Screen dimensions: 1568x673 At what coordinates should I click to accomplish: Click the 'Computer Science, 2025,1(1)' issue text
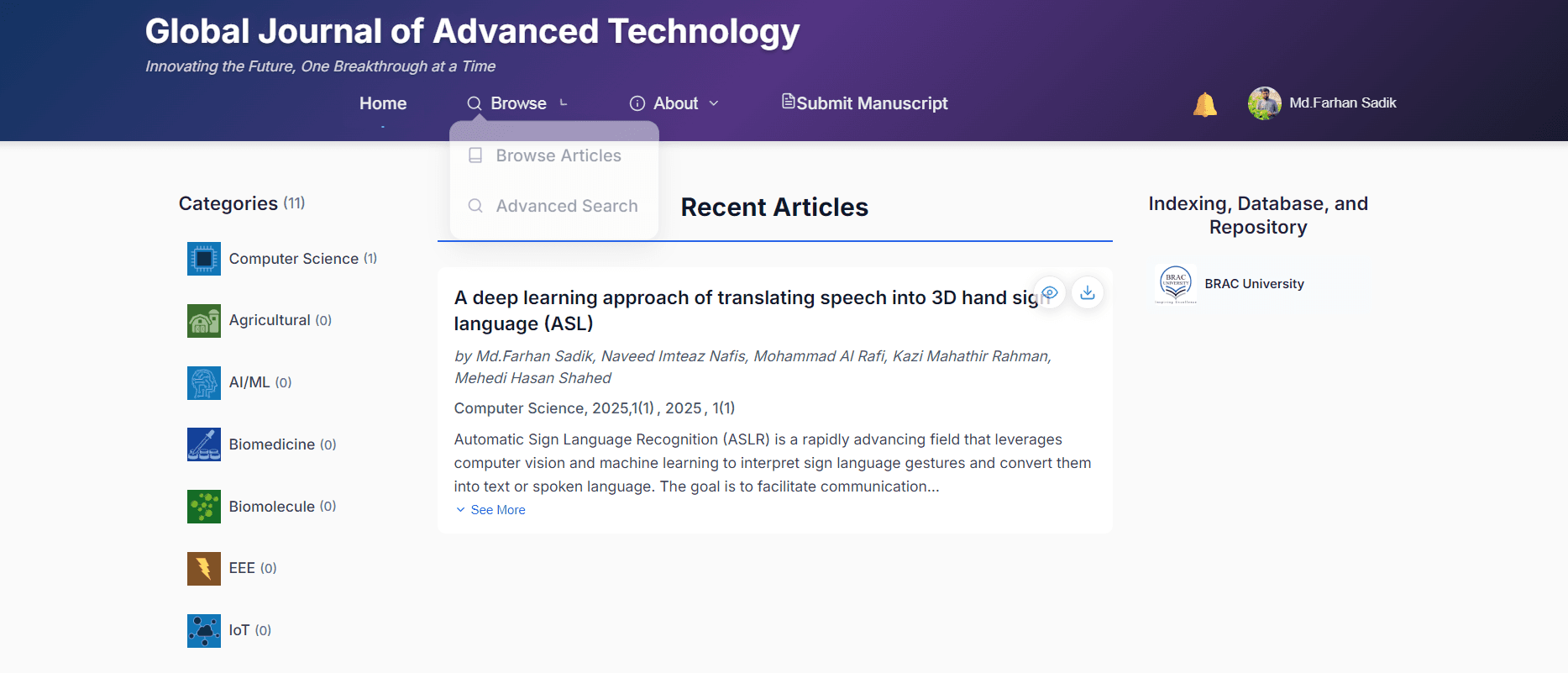pyautogui.click(x=554, y=408)
